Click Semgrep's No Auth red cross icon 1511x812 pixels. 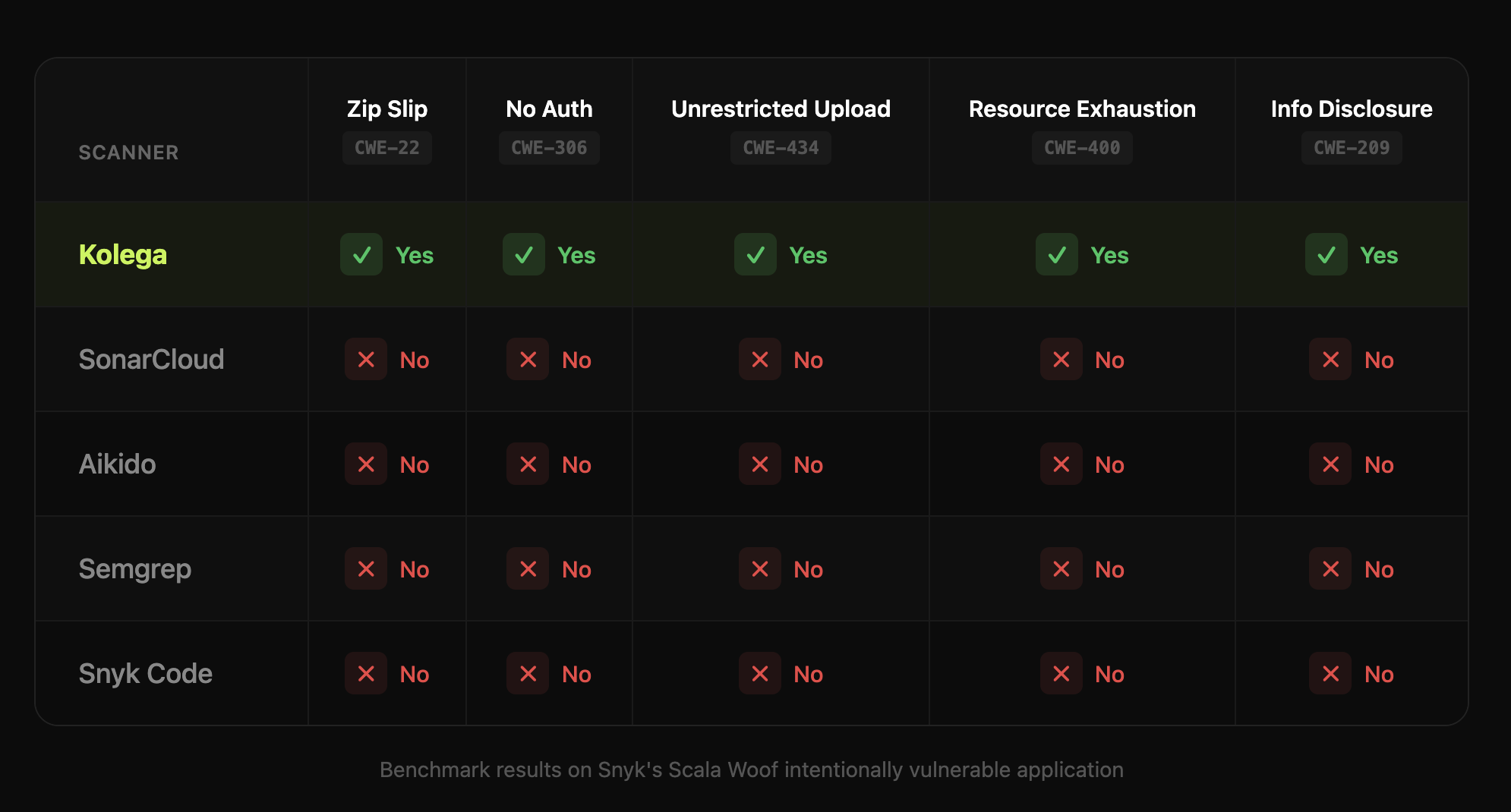(528, 568)
